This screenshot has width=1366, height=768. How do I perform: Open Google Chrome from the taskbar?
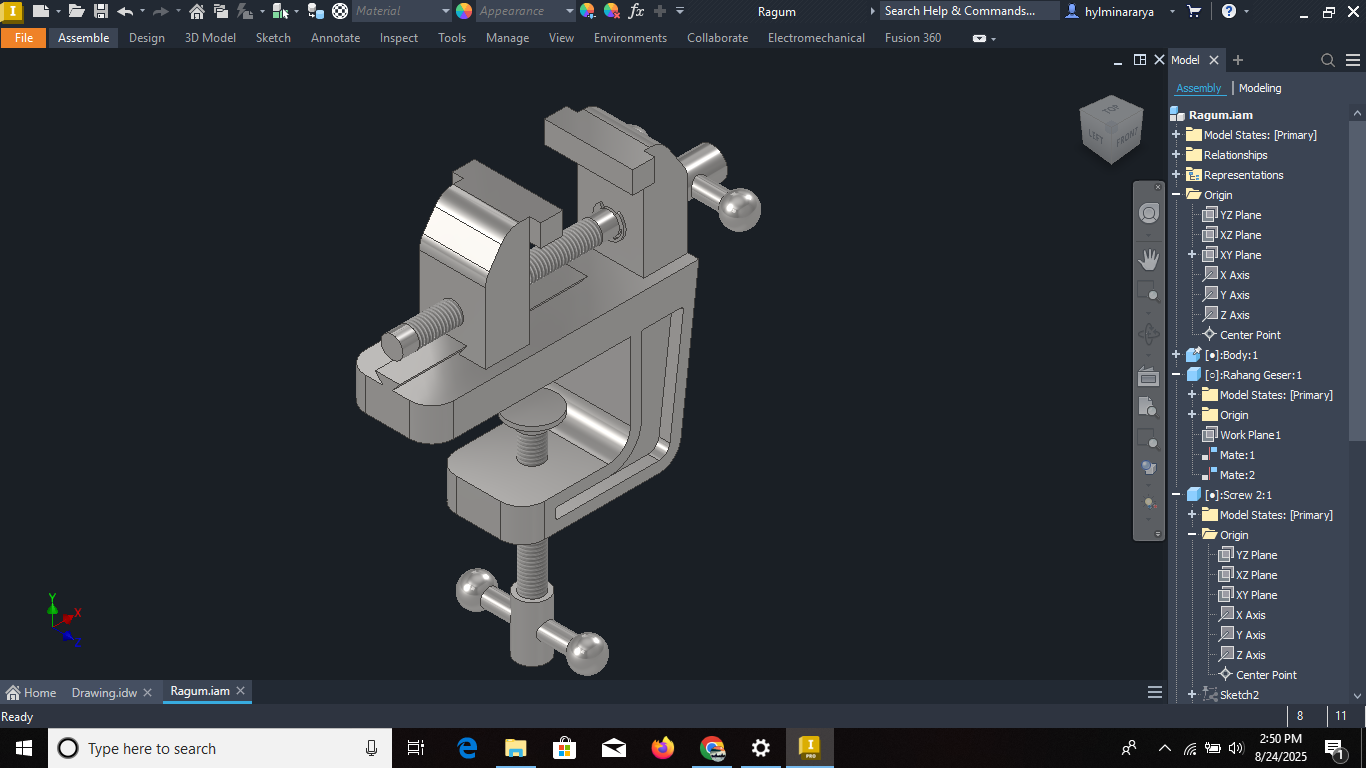[x=711, y=748]
